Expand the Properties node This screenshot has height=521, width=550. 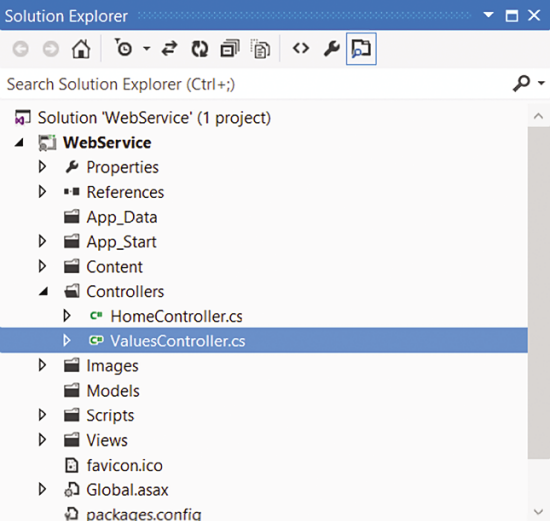click(x=42, y=167)
